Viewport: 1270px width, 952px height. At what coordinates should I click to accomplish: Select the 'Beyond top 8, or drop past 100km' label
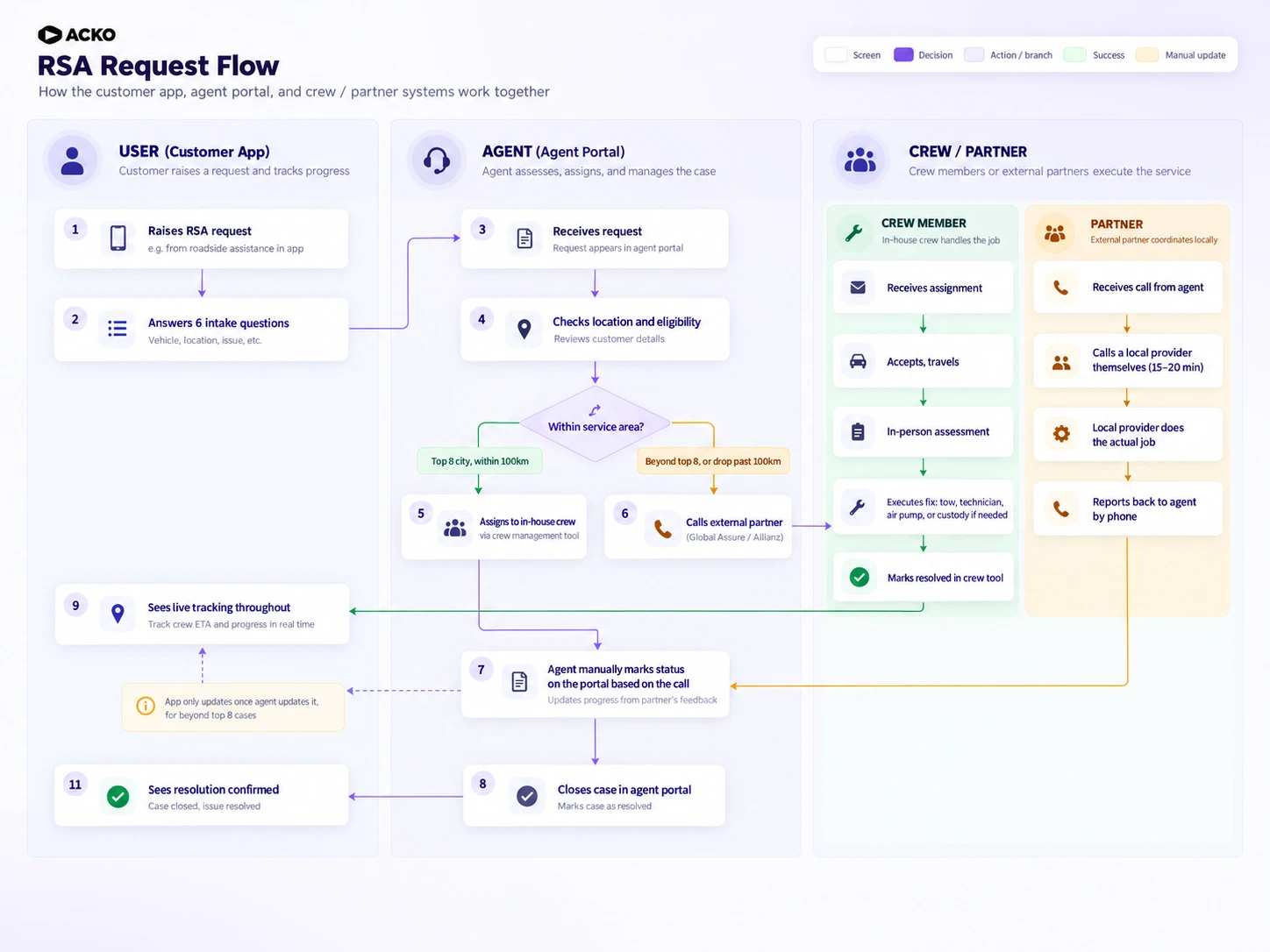tap(713, 461)
